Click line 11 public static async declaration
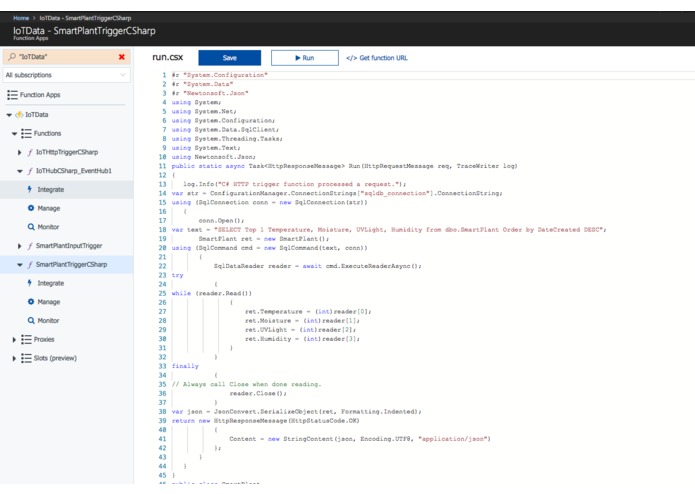Viewport: 695px width, 494px height. (344, 166)
